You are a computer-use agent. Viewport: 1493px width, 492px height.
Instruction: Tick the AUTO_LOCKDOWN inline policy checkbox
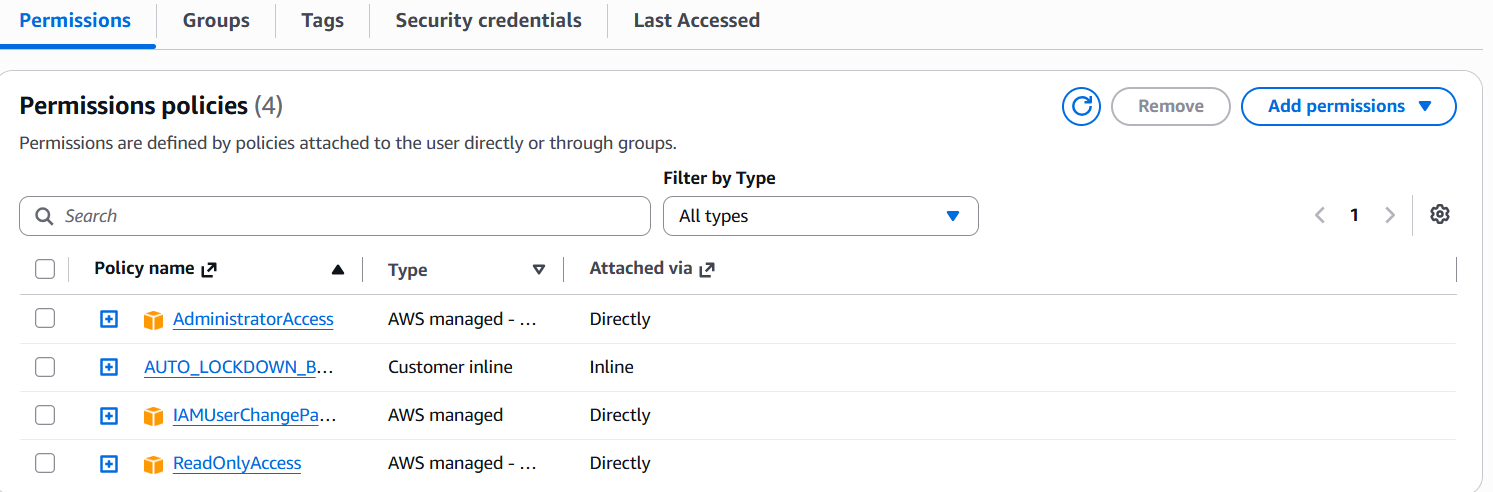point(45,367)
